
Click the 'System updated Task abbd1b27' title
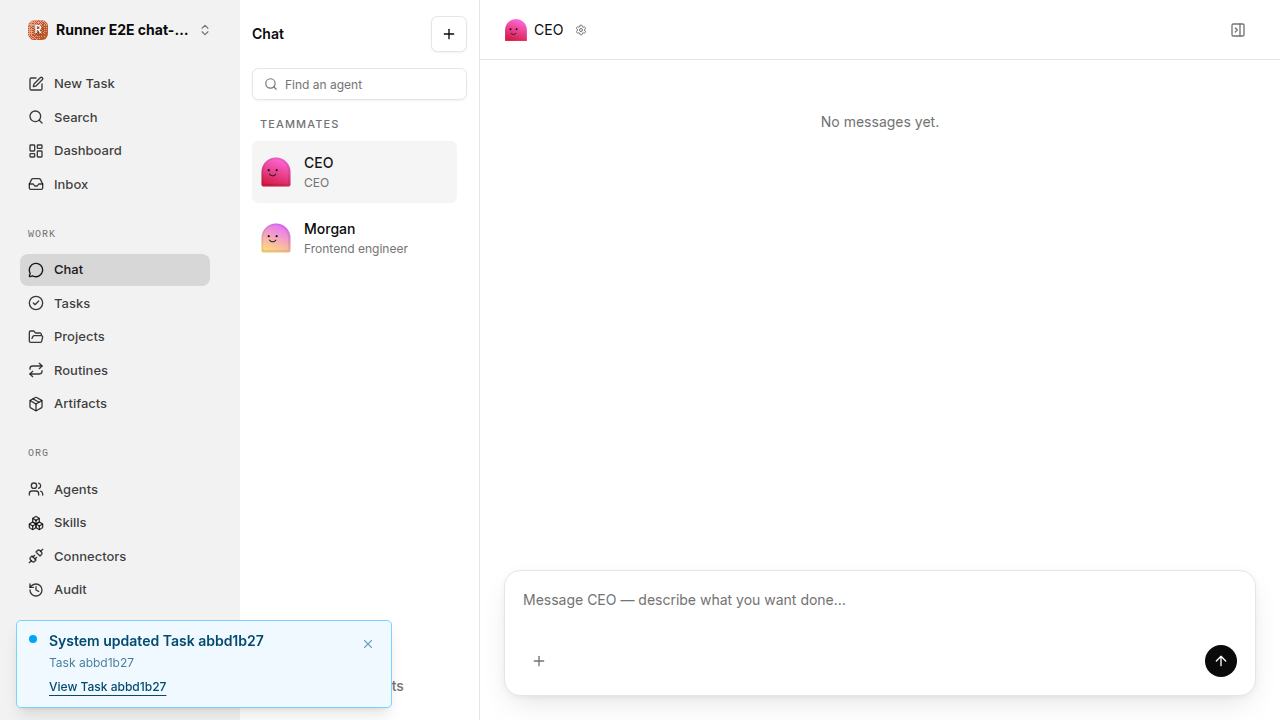tap(156, 641)
